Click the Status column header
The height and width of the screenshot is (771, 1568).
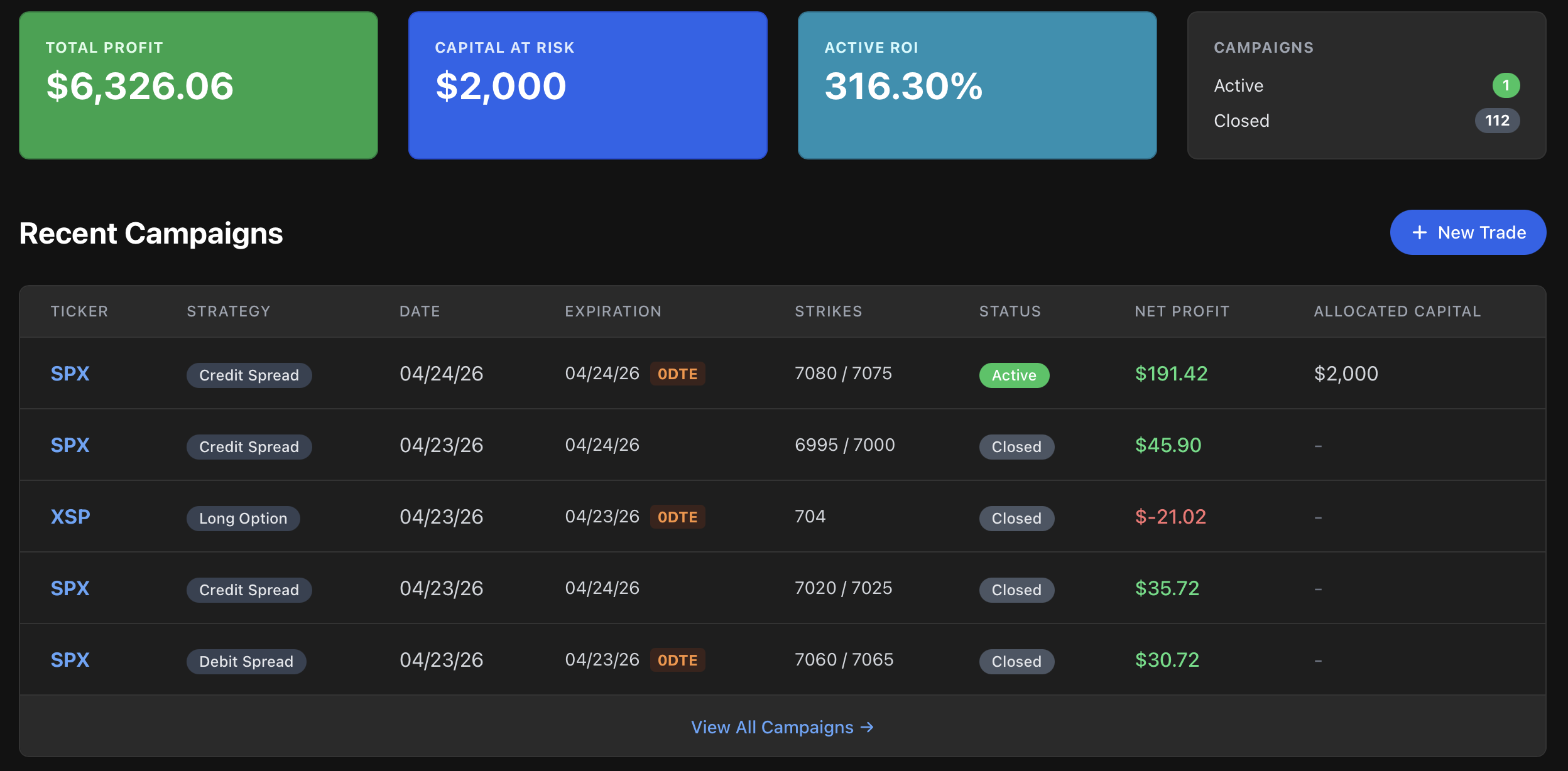(x=1010, y=311)
